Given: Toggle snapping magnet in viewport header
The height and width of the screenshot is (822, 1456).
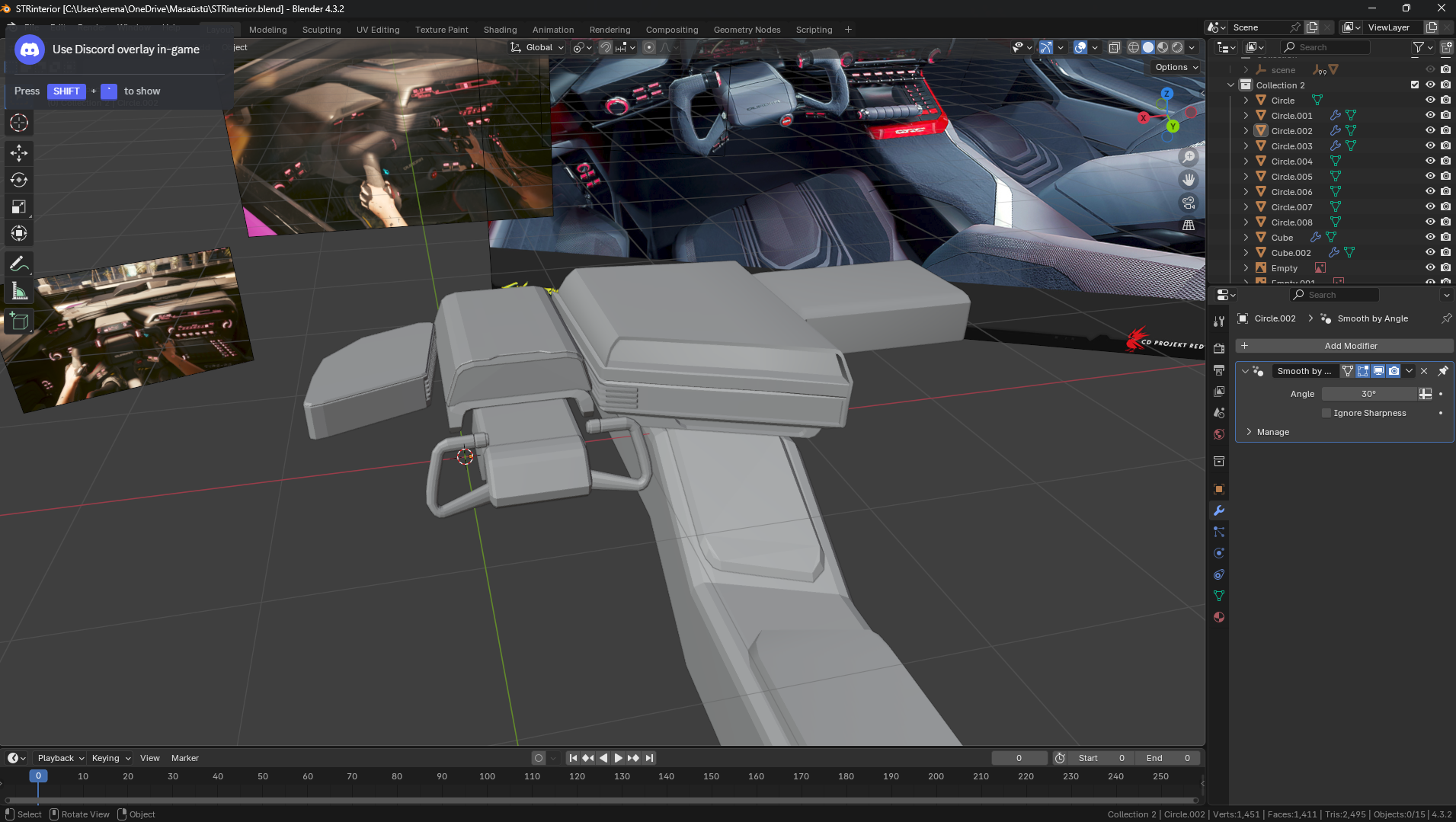Looking at the screenshot, I should tap(606, 47).
